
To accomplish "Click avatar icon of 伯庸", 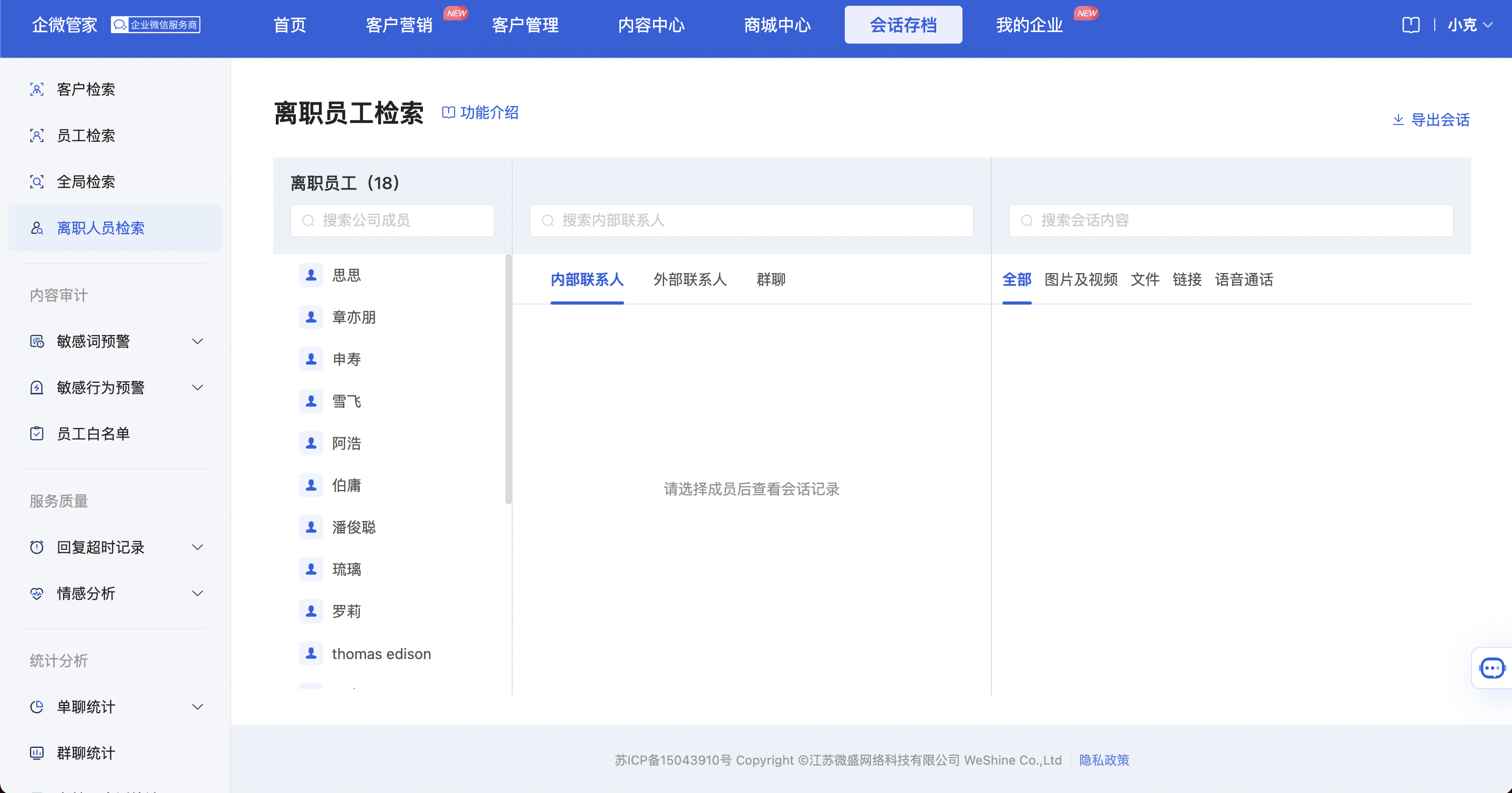I will [311, 485].
